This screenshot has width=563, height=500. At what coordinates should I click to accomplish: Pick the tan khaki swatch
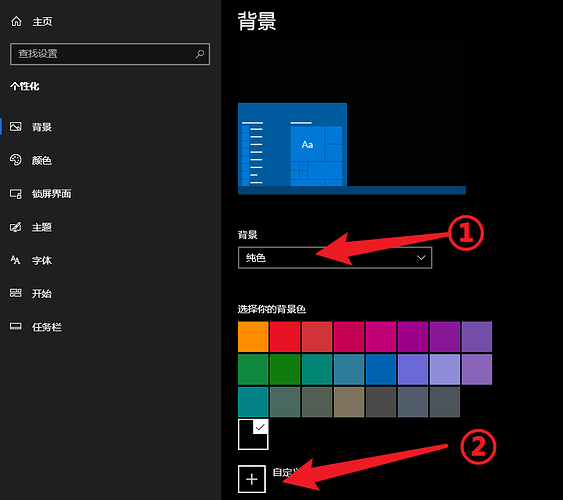point(349,402)
